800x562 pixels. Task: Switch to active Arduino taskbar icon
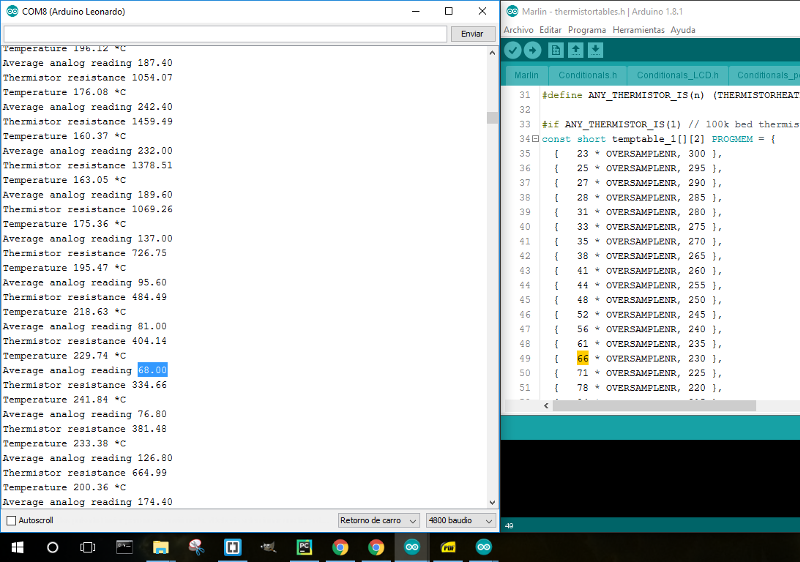coord(412,547)
